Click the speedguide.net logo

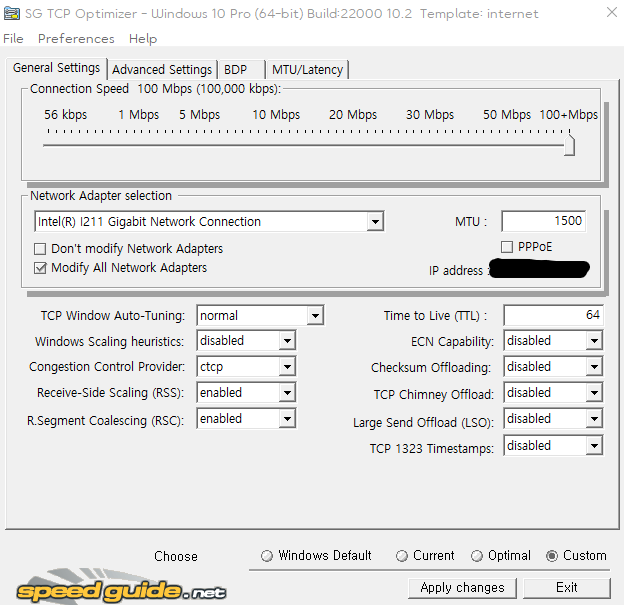[x=121, y=585]
